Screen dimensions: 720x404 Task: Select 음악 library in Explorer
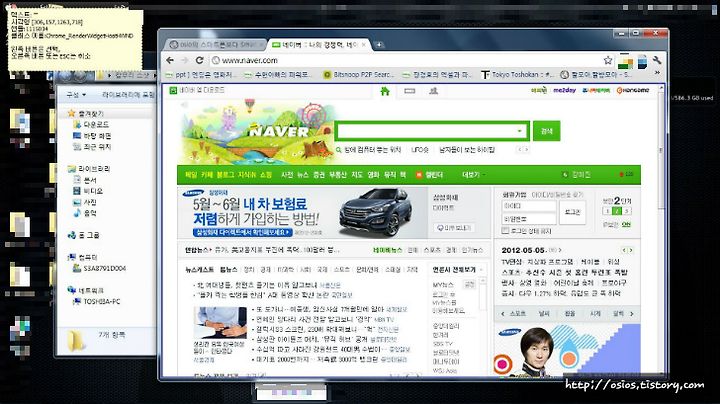click(90, 213)
